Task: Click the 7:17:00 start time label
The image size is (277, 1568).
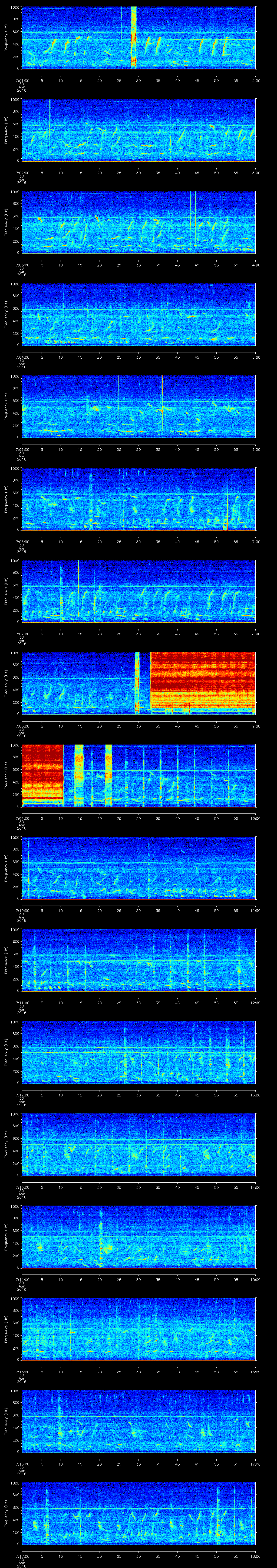Action: click(x=22, y=1556)
